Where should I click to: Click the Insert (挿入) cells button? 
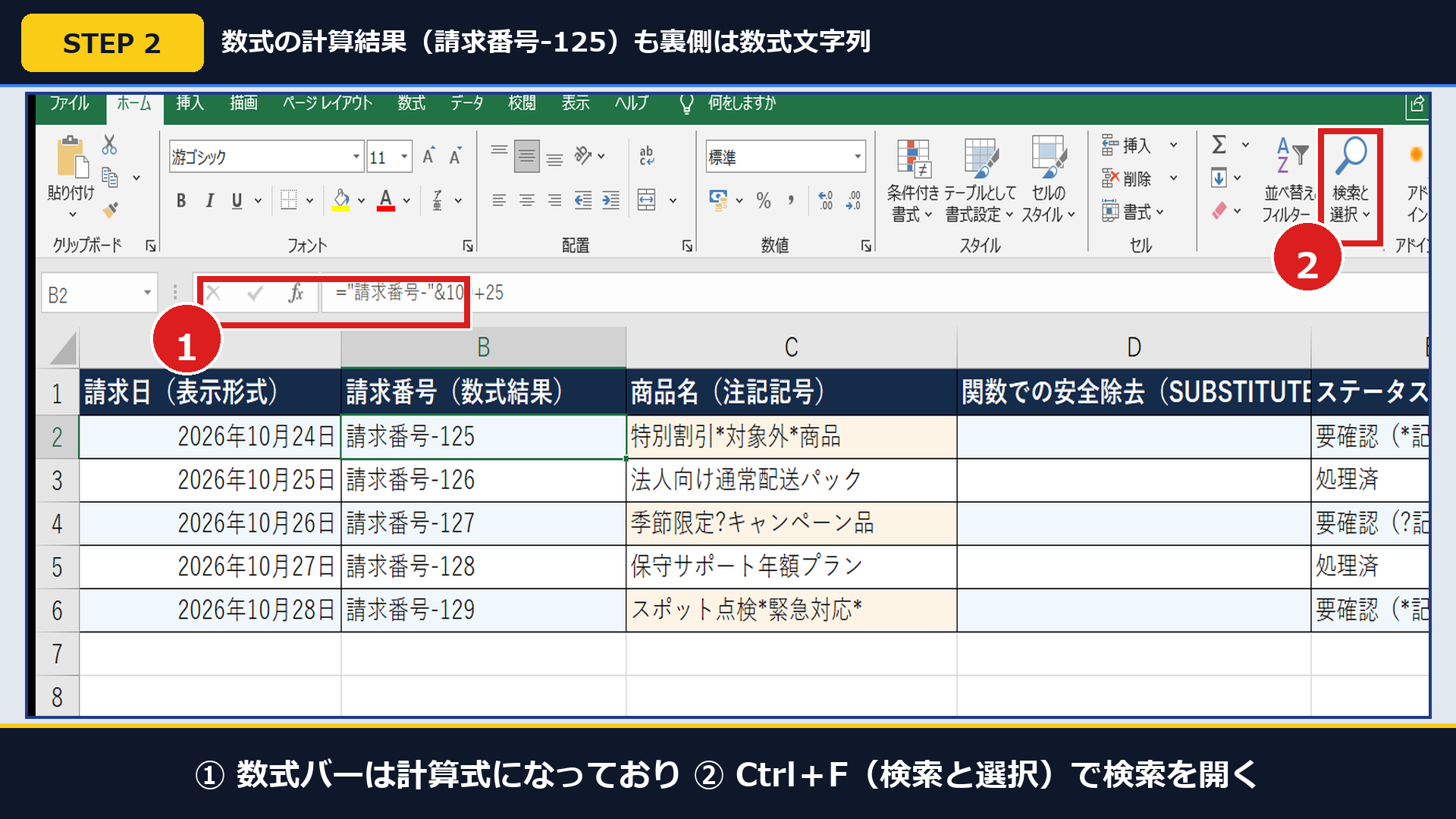[x=1126, y=145]
